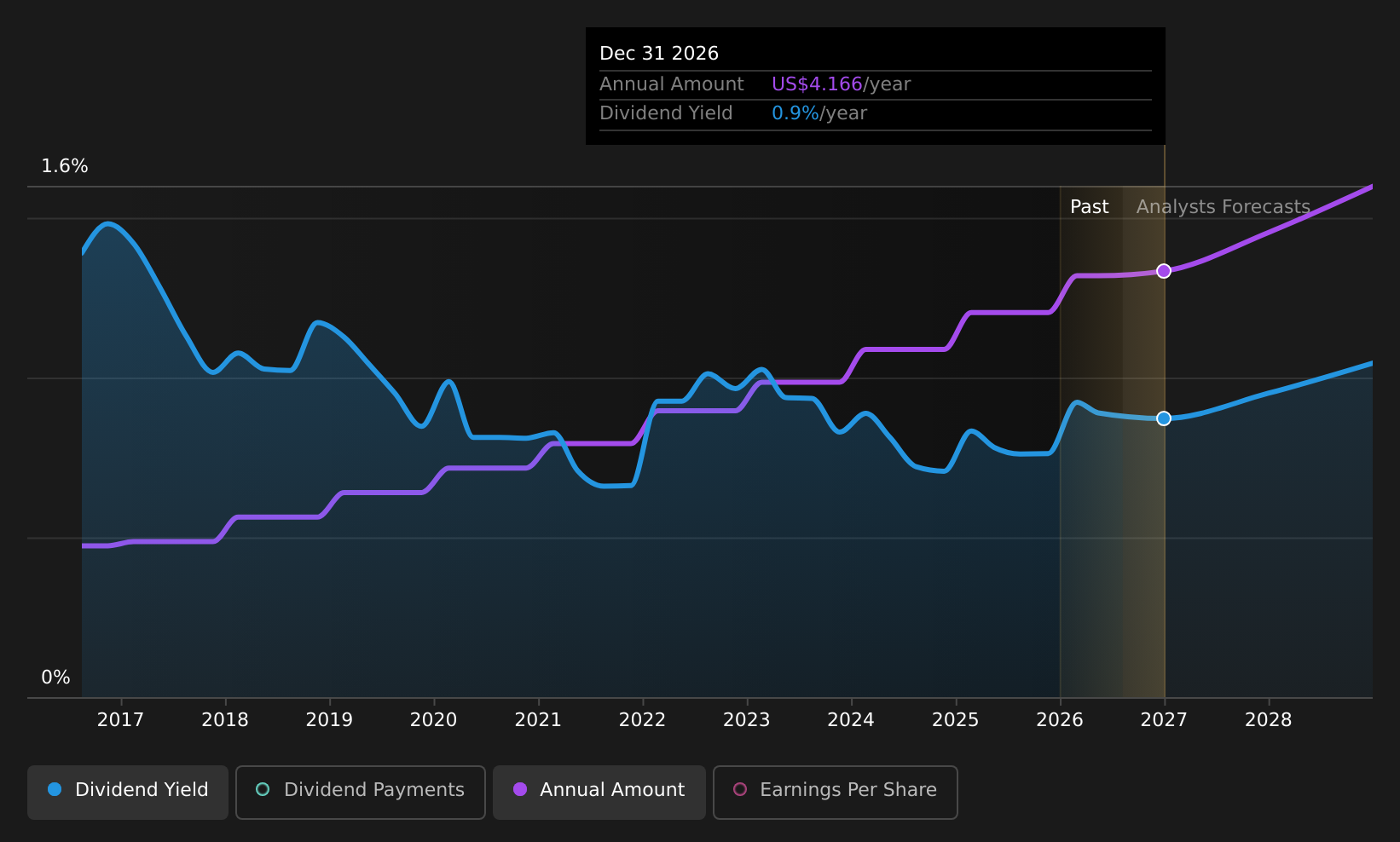
Task: Click the 2023 x-axis label
Action: [x=747, y=720]
